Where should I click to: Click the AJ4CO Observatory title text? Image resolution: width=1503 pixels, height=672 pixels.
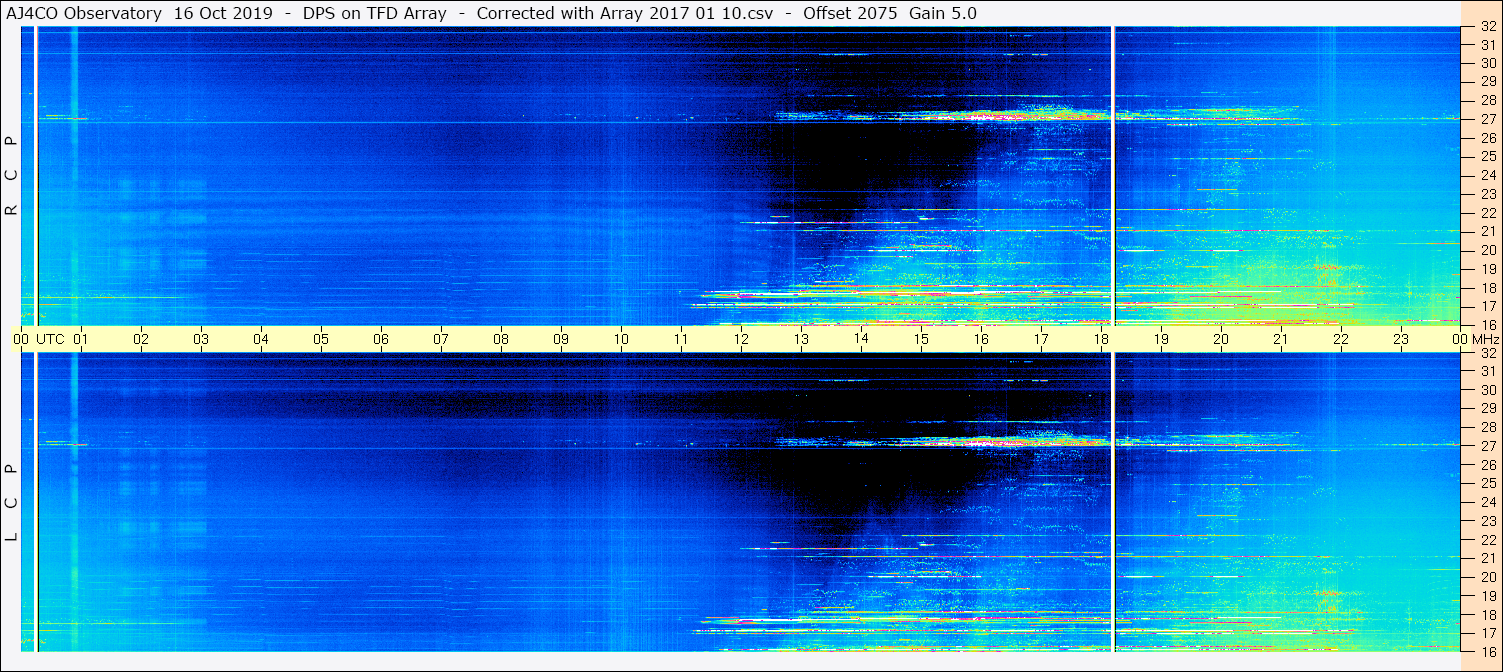(x=82, y=13)
